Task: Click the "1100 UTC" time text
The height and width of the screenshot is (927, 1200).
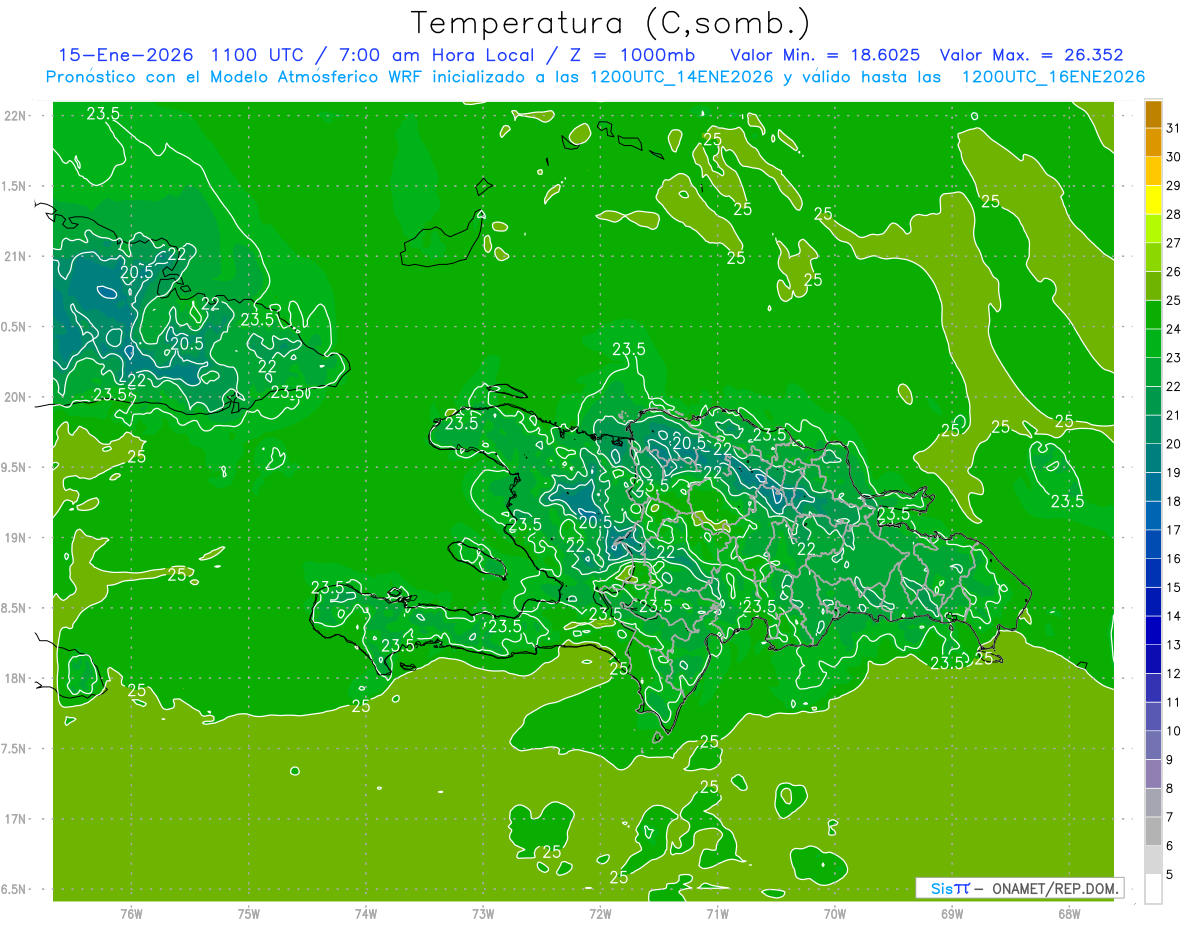Action: coord(257,55)
